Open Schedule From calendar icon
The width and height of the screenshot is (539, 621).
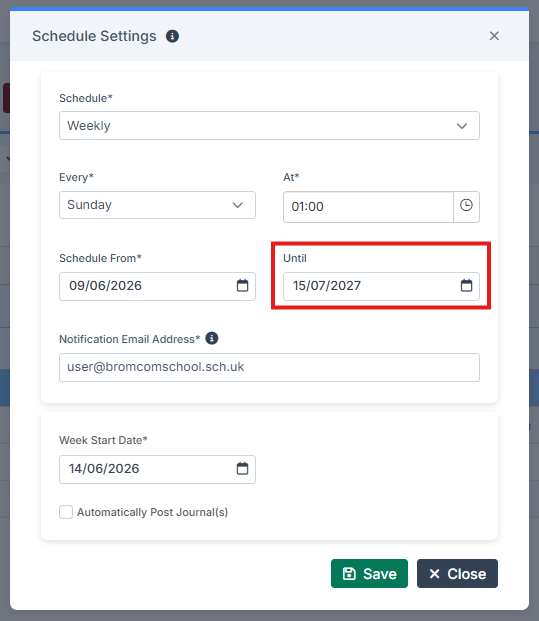coord(242,285)
